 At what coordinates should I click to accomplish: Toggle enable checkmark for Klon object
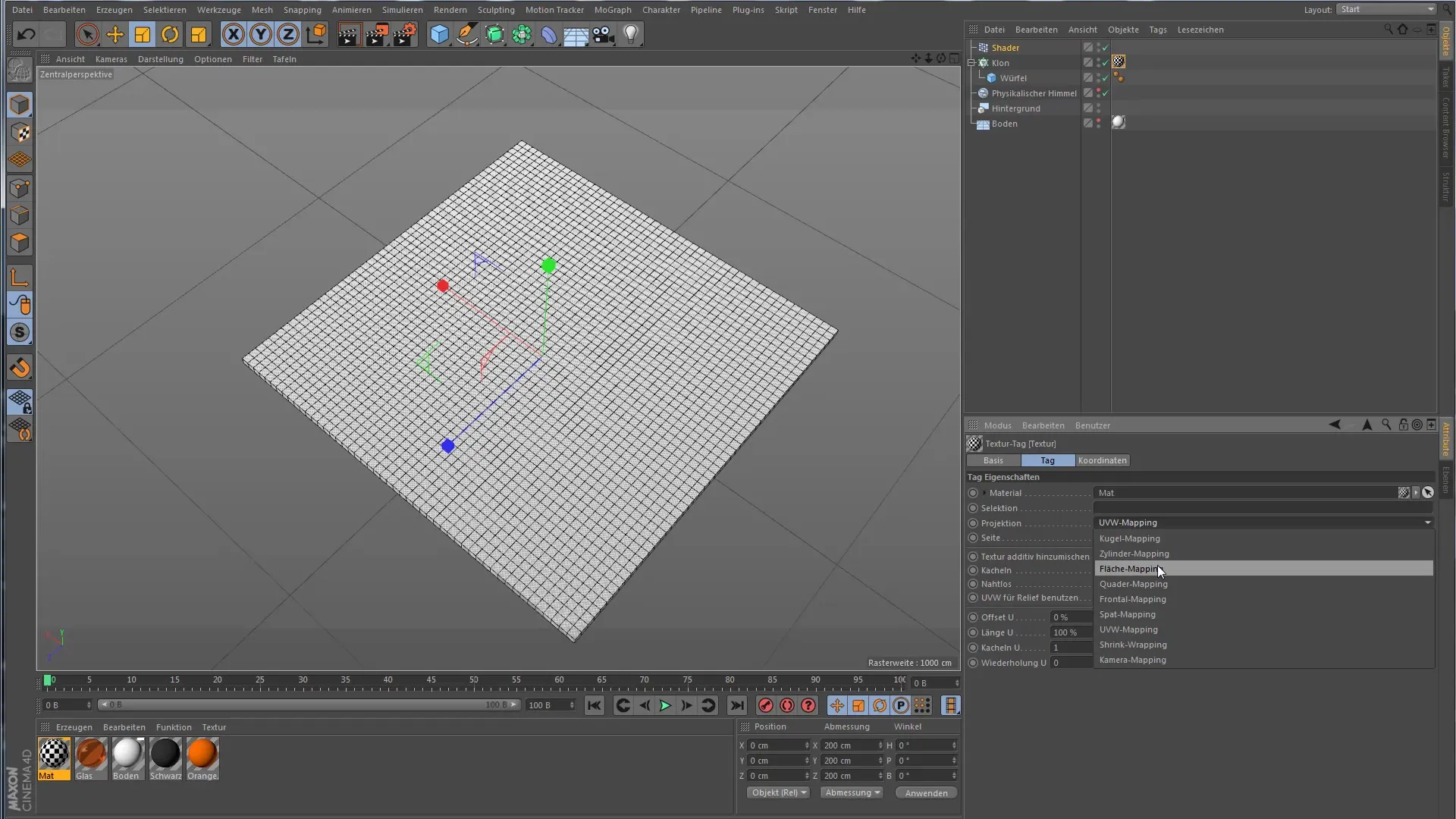coord(1106,63)
